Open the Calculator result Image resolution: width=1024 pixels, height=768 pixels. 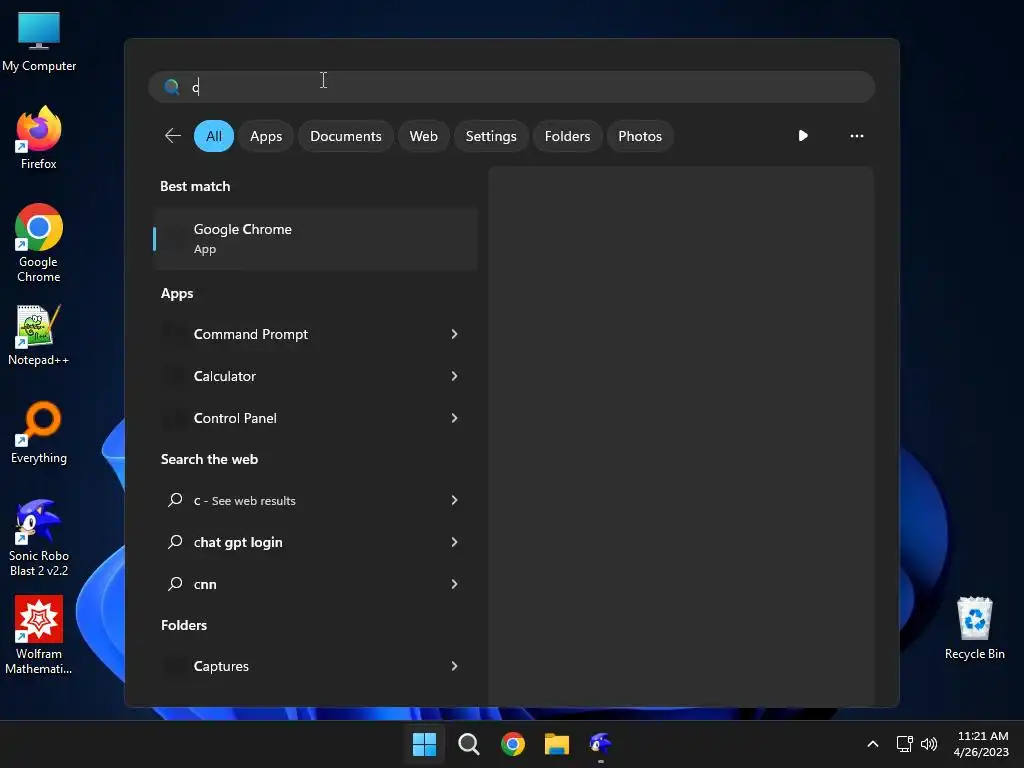pos(315,376)
